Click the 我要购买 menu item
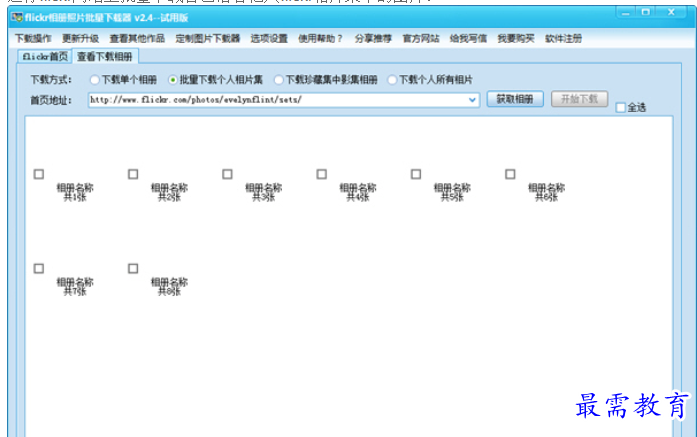 (516, 39)
